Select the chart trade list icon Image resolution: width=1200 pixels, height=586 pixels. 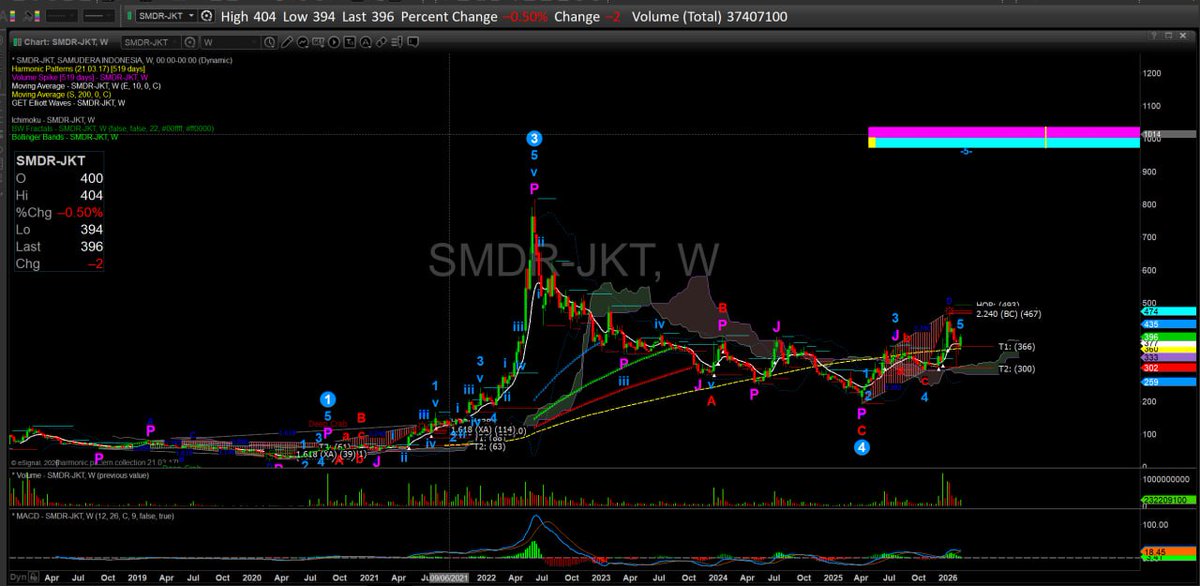(396, 42)
